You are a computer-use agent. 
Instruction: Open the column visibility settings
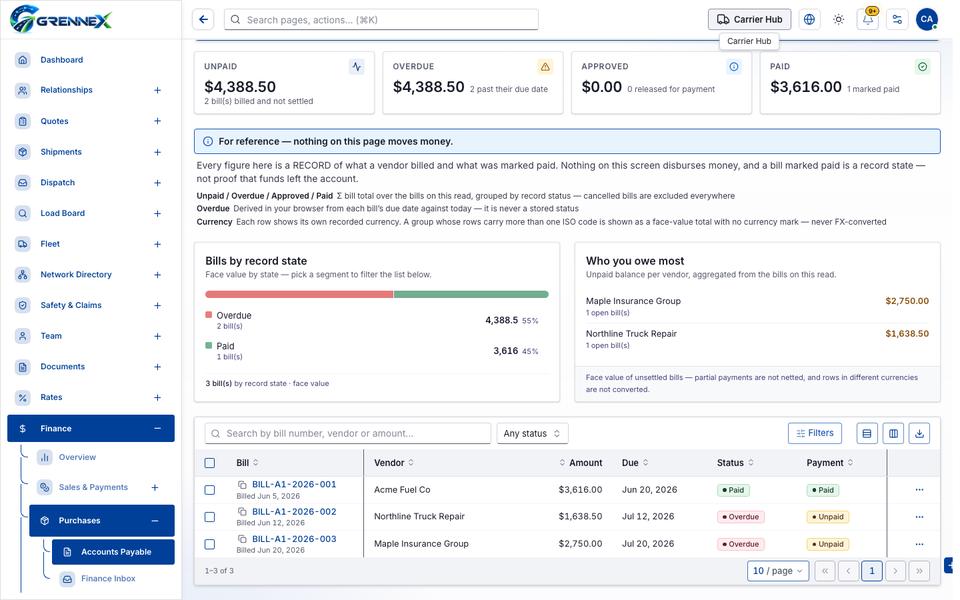point(893,433)
